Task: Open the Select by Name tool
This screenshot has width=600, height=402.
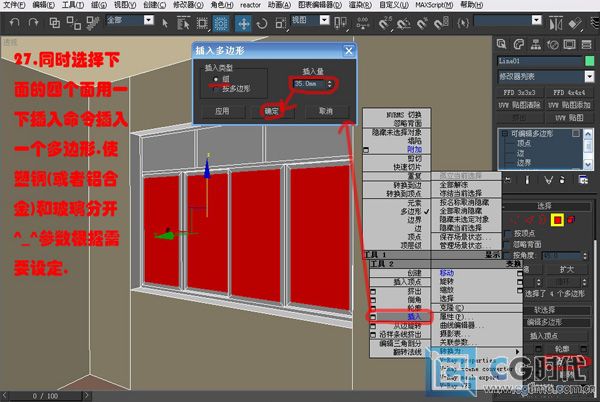Action: [x=184, y=23]
